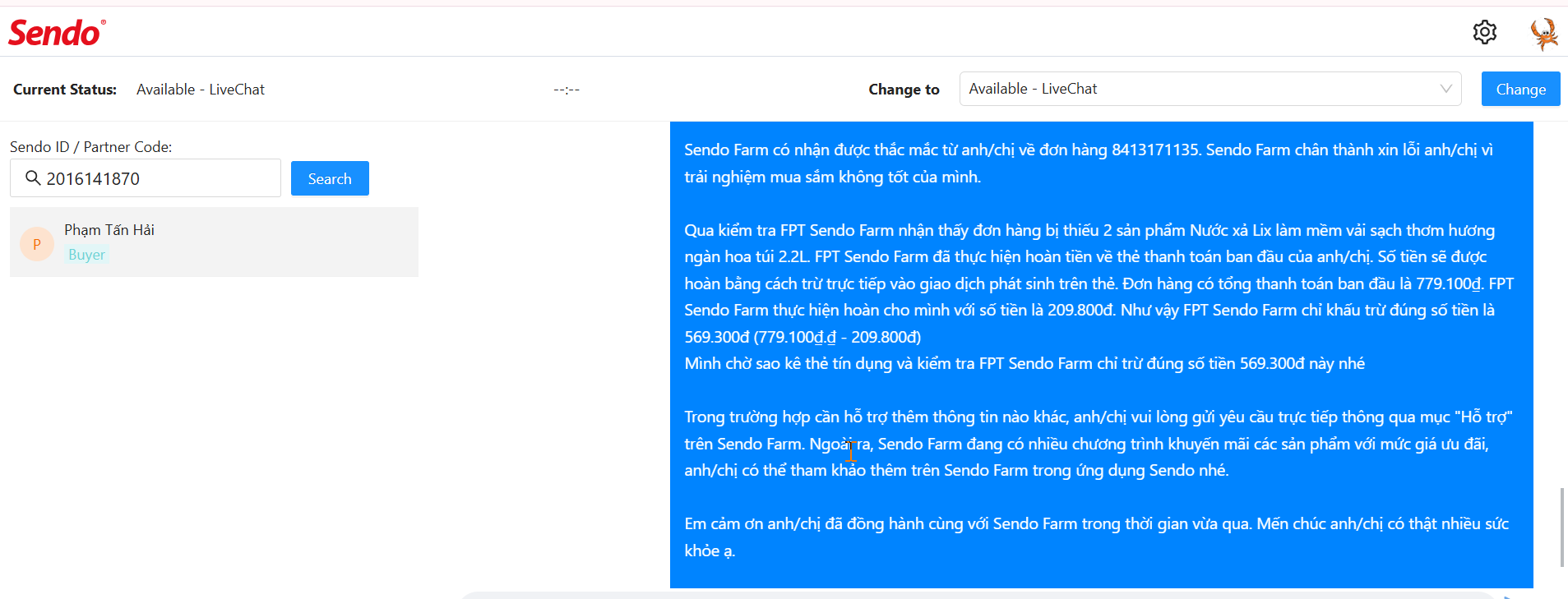The width and height of the screenshot is (1568, 599).
Task: Click the crab avatar profile icon
Action: (1543, 34)
